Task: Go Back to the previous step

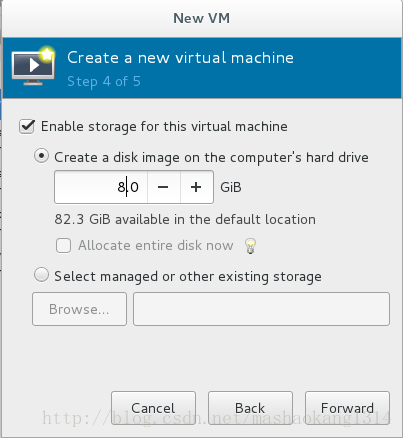Action: [x=250, y=408]
